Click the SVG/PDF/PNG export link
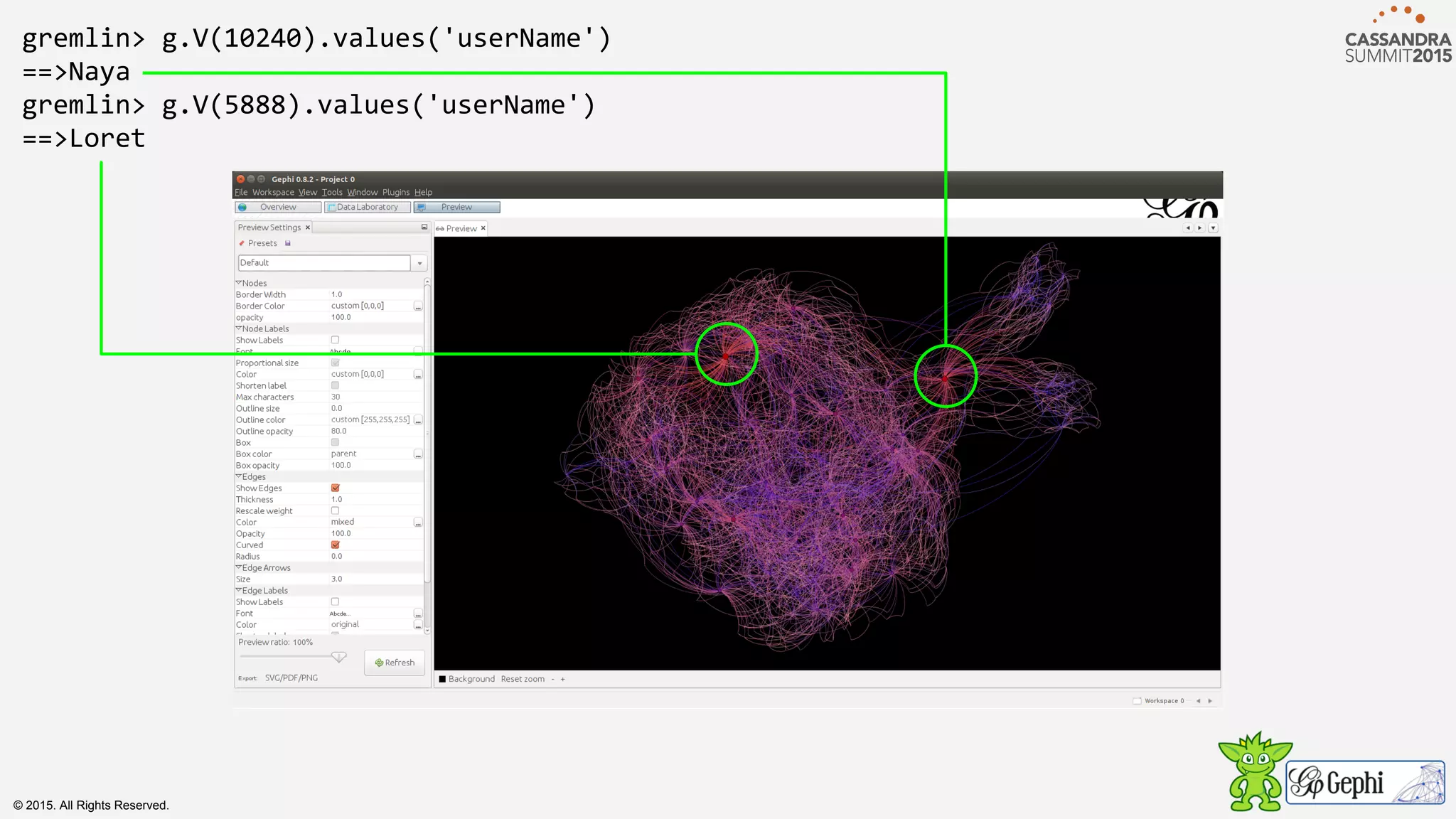 point(291,678)
